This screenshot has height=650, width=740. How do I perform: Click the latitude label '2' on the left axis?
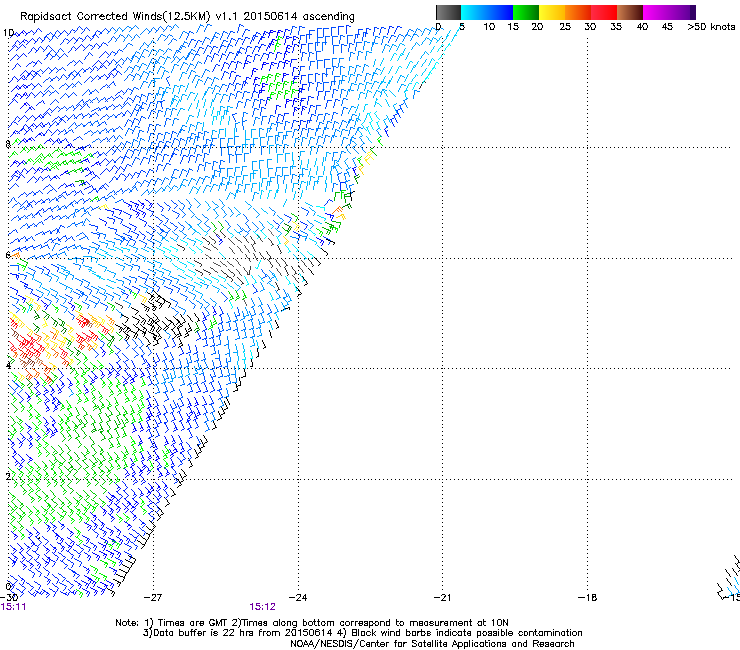coord(8,477)
